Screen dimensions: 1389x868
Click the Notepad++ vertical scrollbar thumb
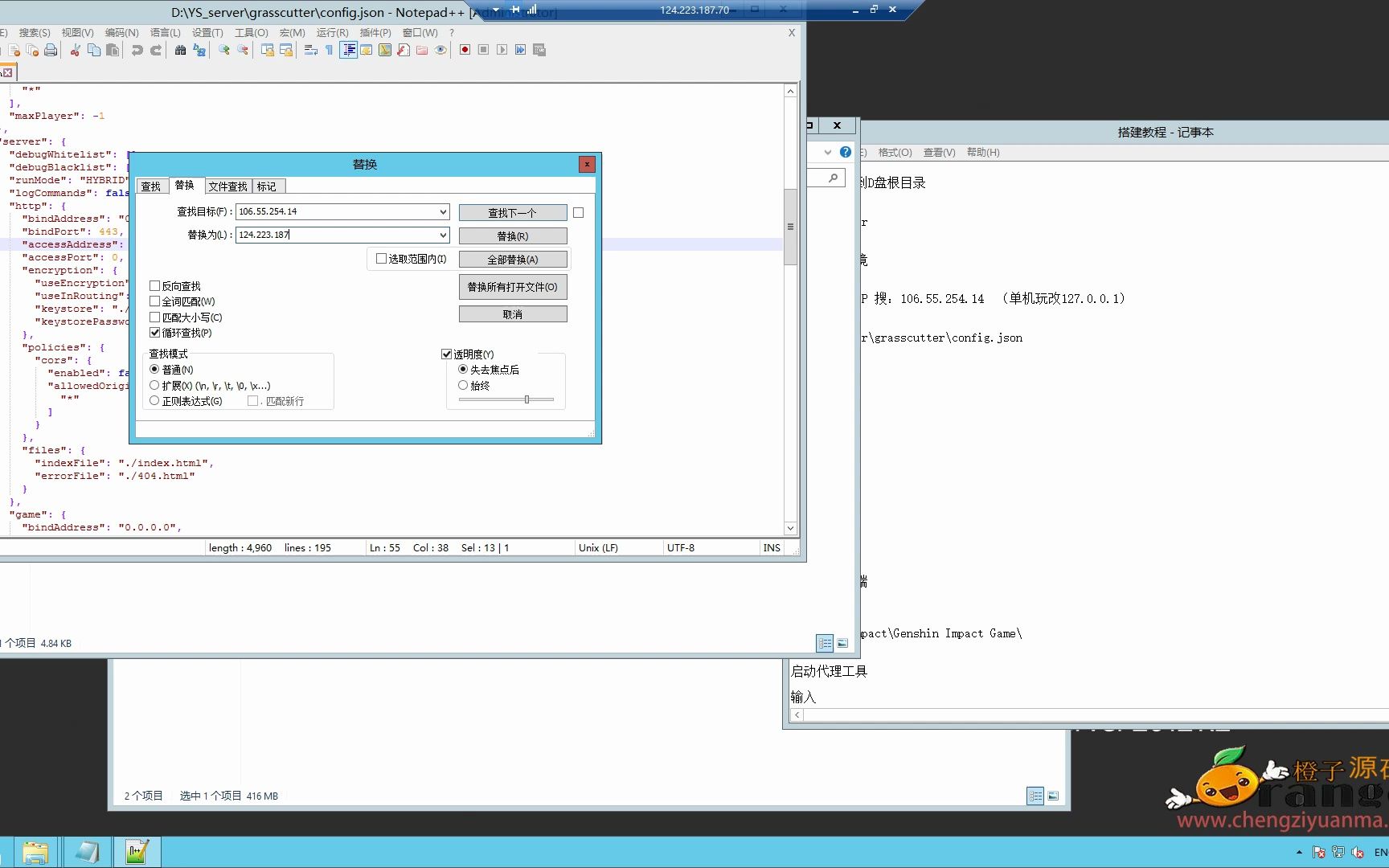point(790,227)
